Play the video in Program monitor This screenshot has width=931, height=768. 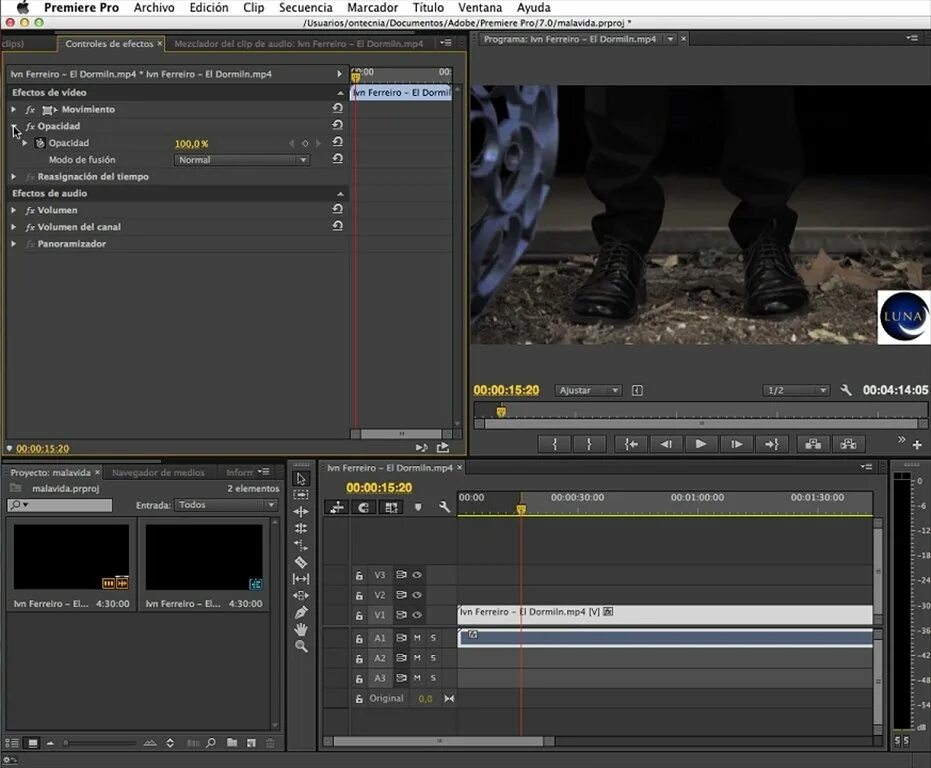click(x=700, y=444)
